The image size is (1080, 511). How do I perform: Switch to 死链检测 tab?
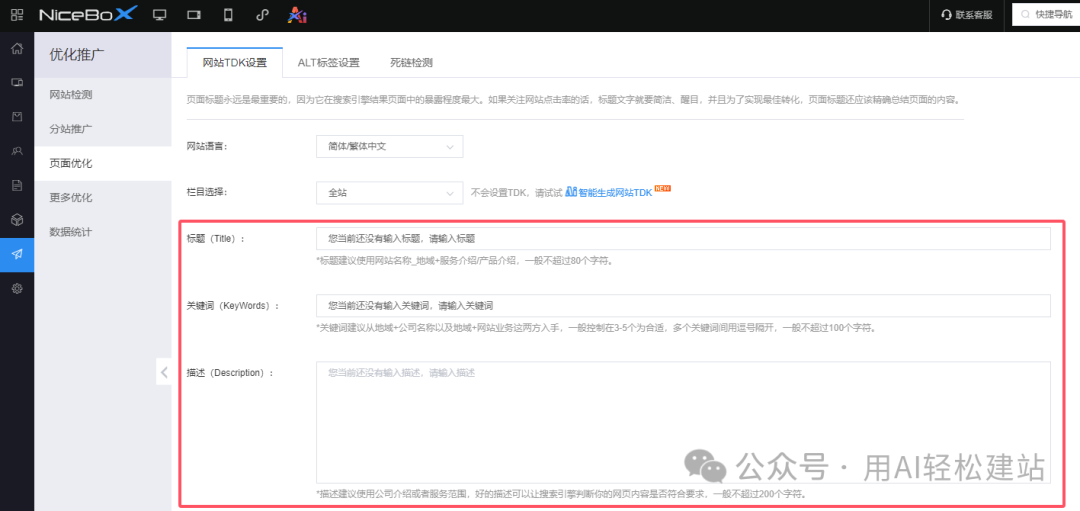pos(411,63)
